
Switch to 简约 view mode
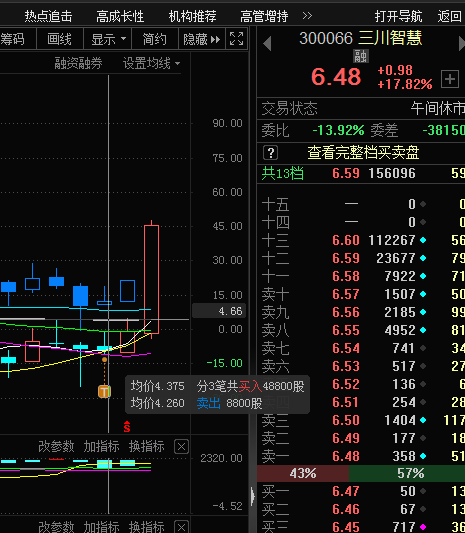click(x=155, y=39)
